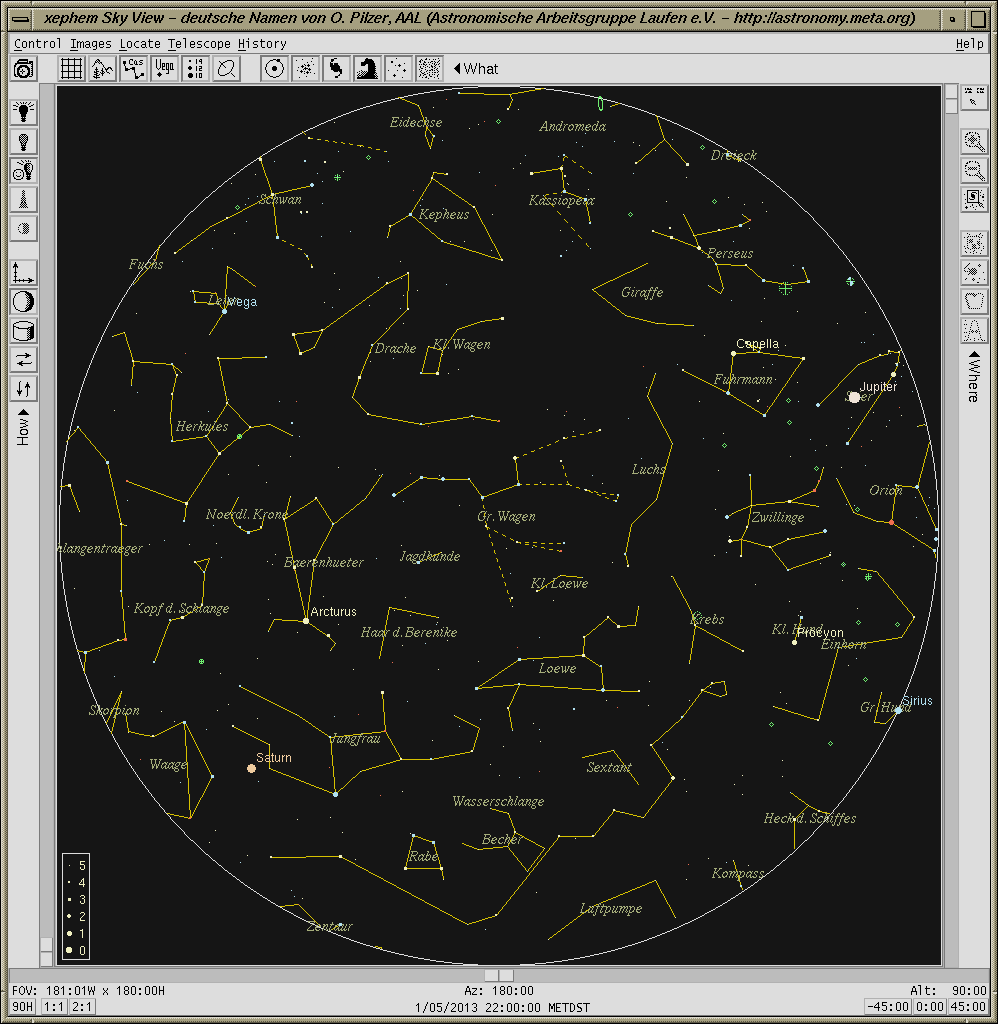Toggle the cylindrical projection icon
This screenshot has height=1024, width=998.
coord(24,330)
